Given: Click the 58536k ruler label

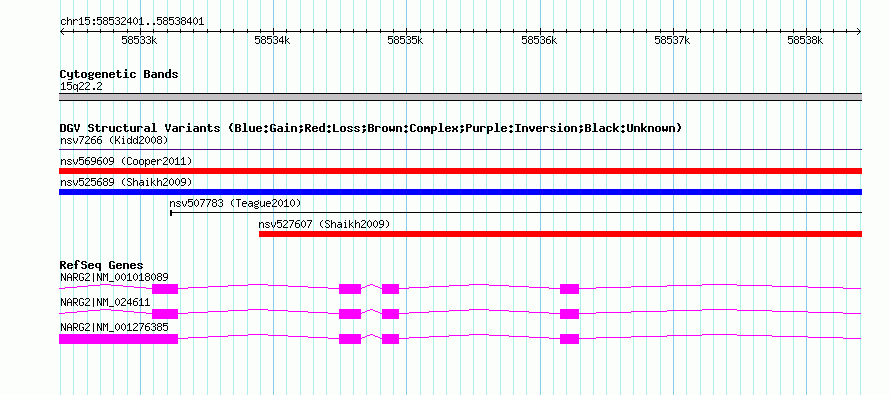Looking at the screenshot, I should (x=539, y=41).
